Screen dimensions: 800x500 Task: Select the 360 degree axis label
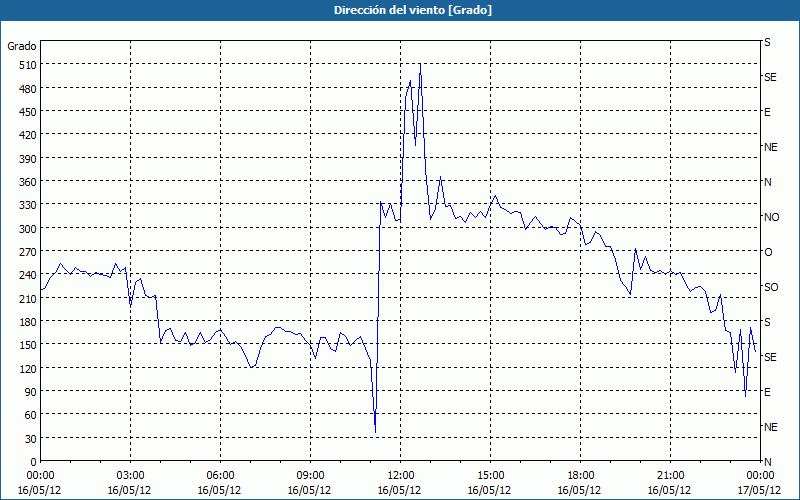tap(28, 182)
